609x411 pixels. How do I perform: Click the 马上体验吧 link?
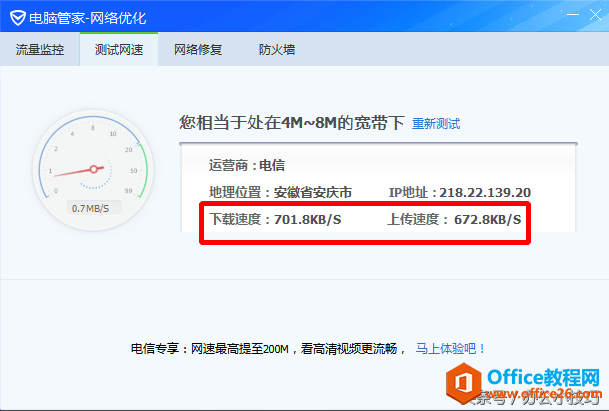point(450,348)
